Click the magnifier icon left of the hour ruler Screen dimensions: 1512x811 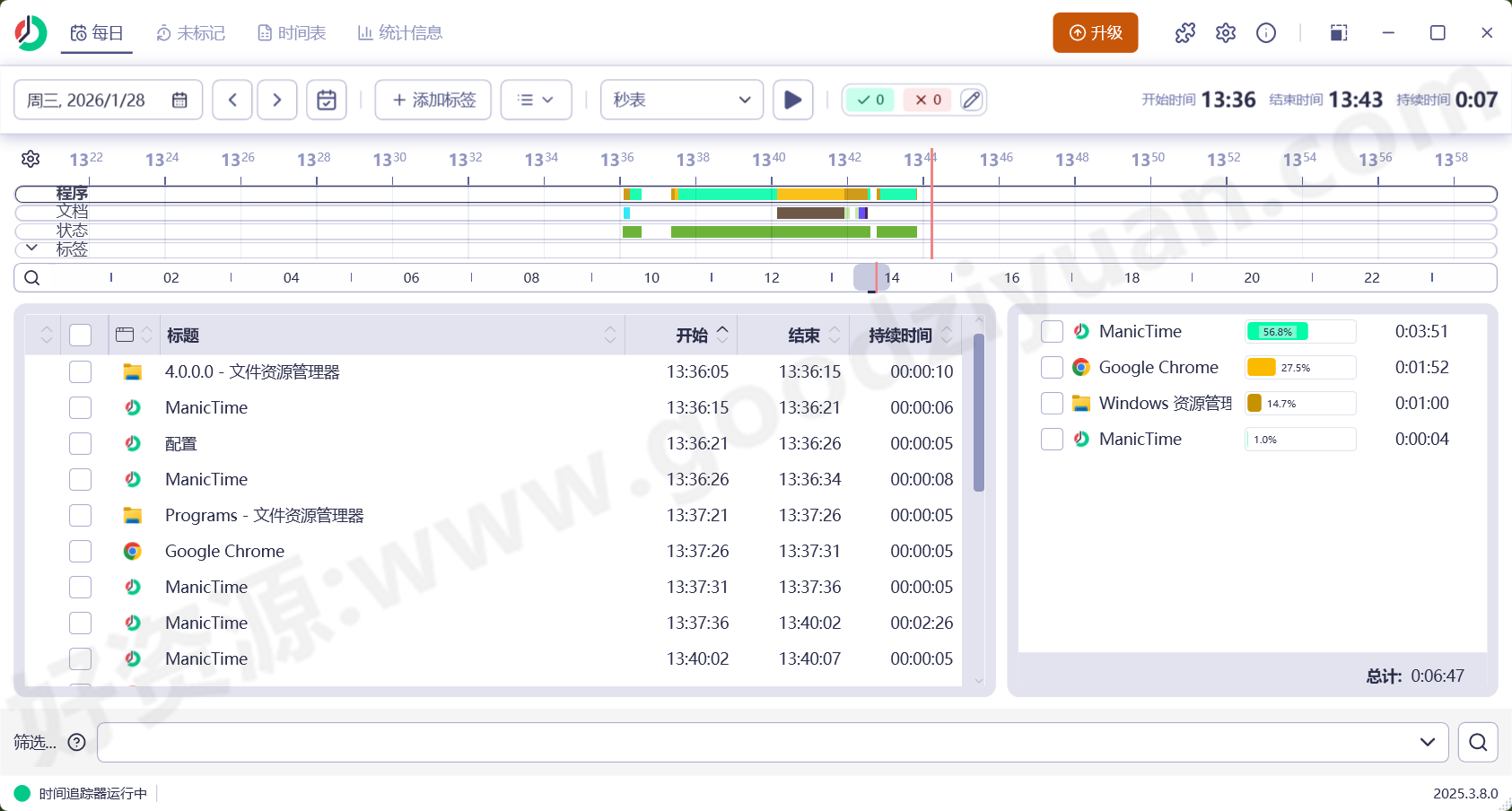31,277
